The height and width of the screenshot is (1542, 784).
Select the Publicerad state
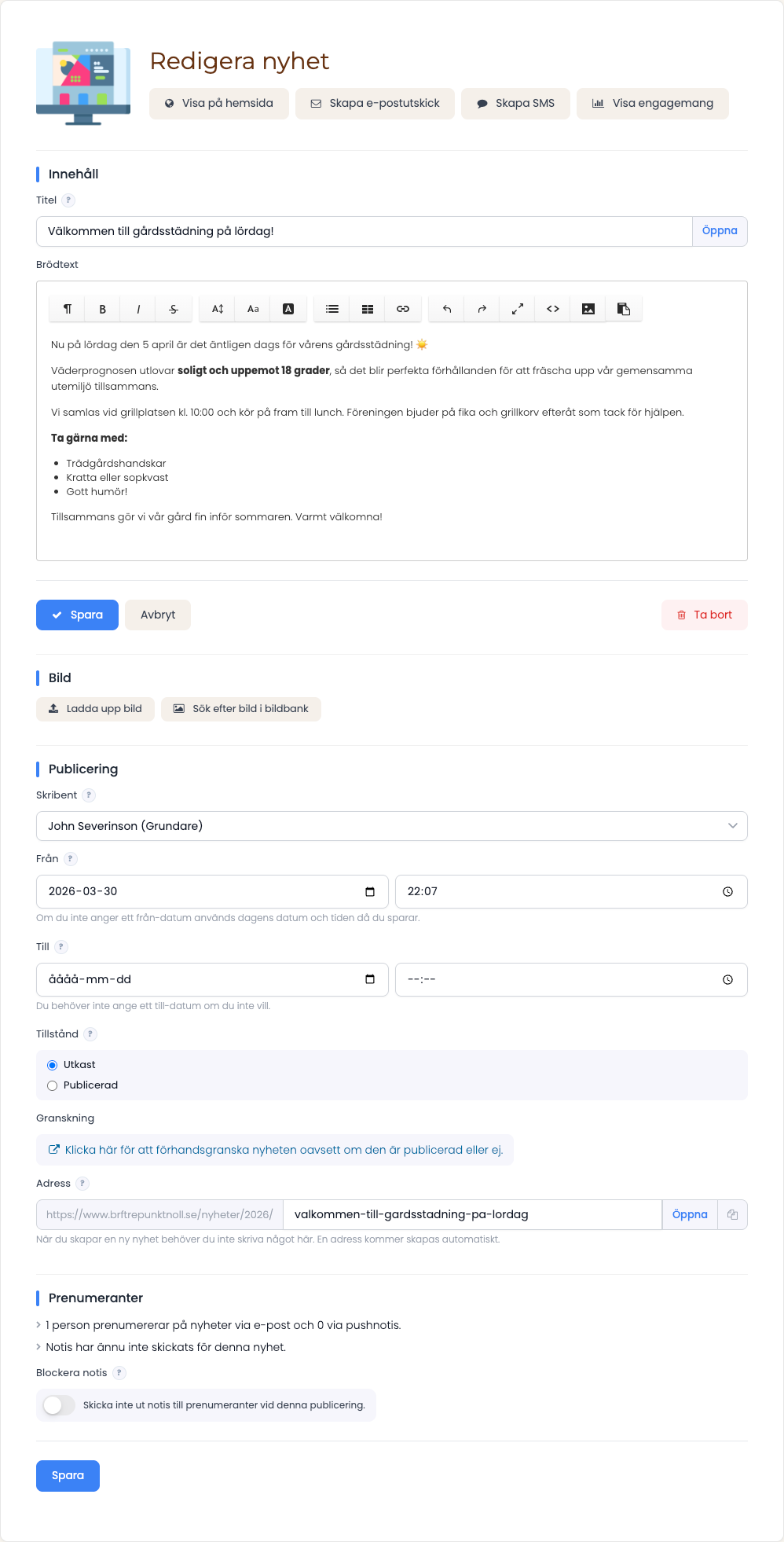[x=53, y=1085]
